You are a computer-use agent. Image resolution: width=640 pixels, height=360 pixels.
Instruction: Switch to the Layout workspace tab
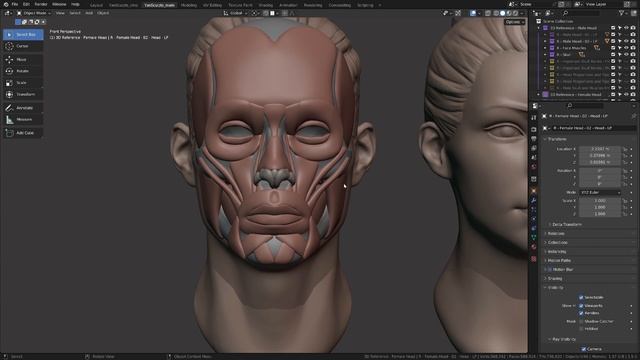coord(96,5)
